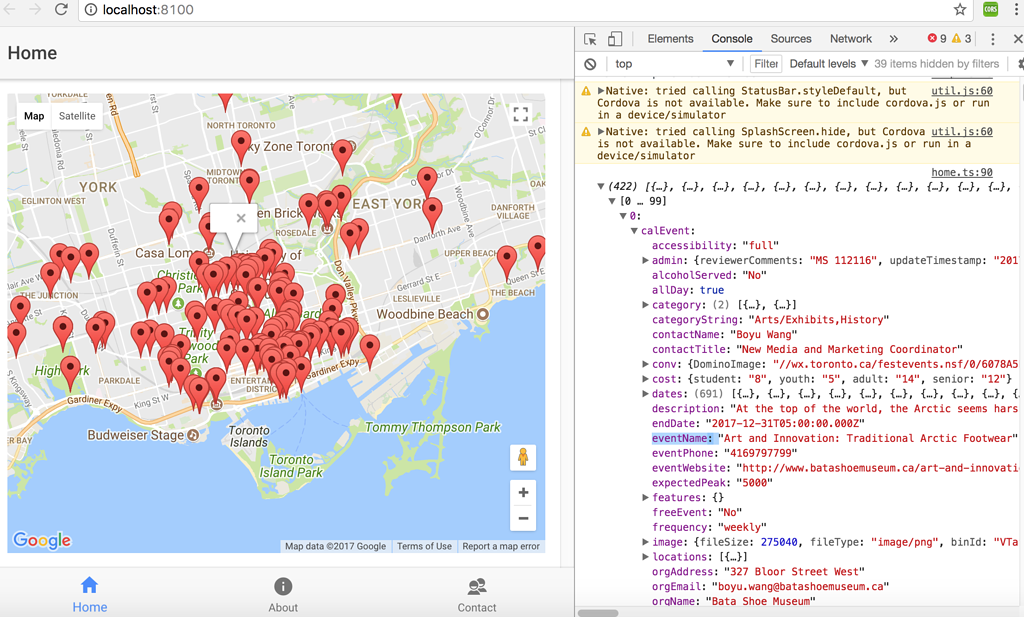Viewport: 1024px width, 617px height.
Task: Switch the map to Satellite view
Action: point(77,116)
